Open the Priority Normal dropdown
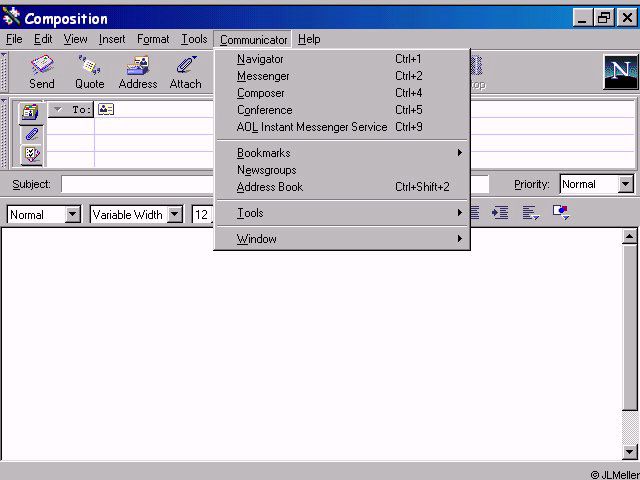 pyautogui.click(x=625, y=184)
